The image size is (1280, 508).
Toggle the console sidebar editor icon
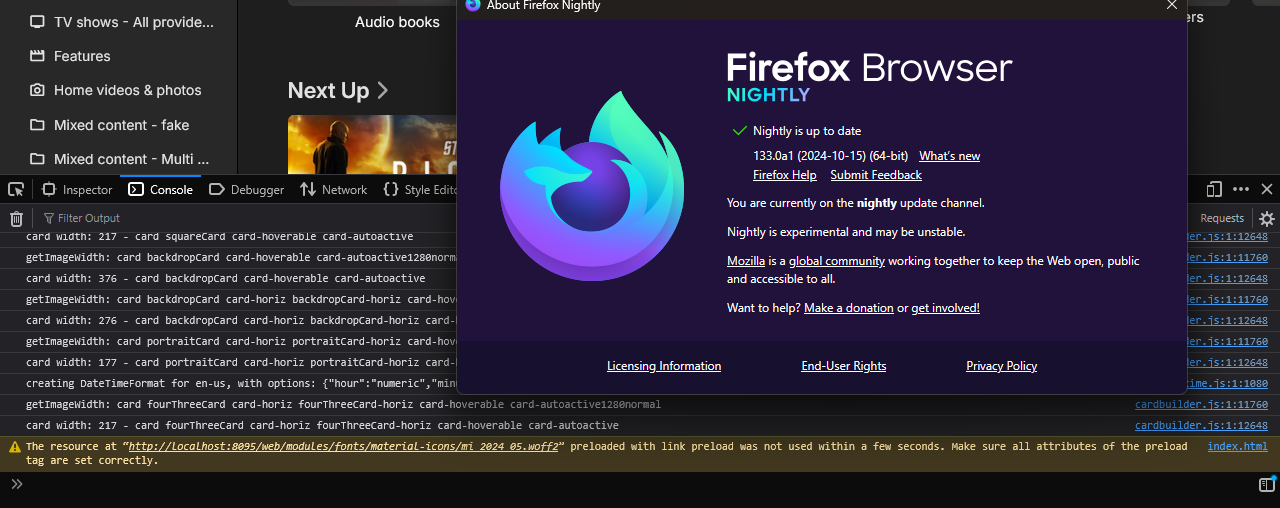coord(1267,485)
